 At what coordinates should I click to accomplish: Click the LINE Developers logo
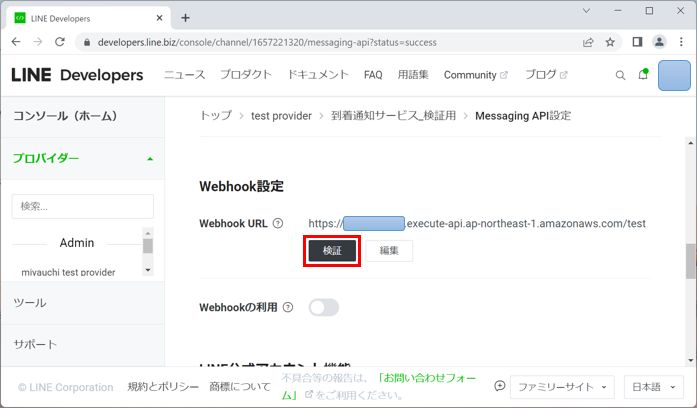click(x=77, y=75)
